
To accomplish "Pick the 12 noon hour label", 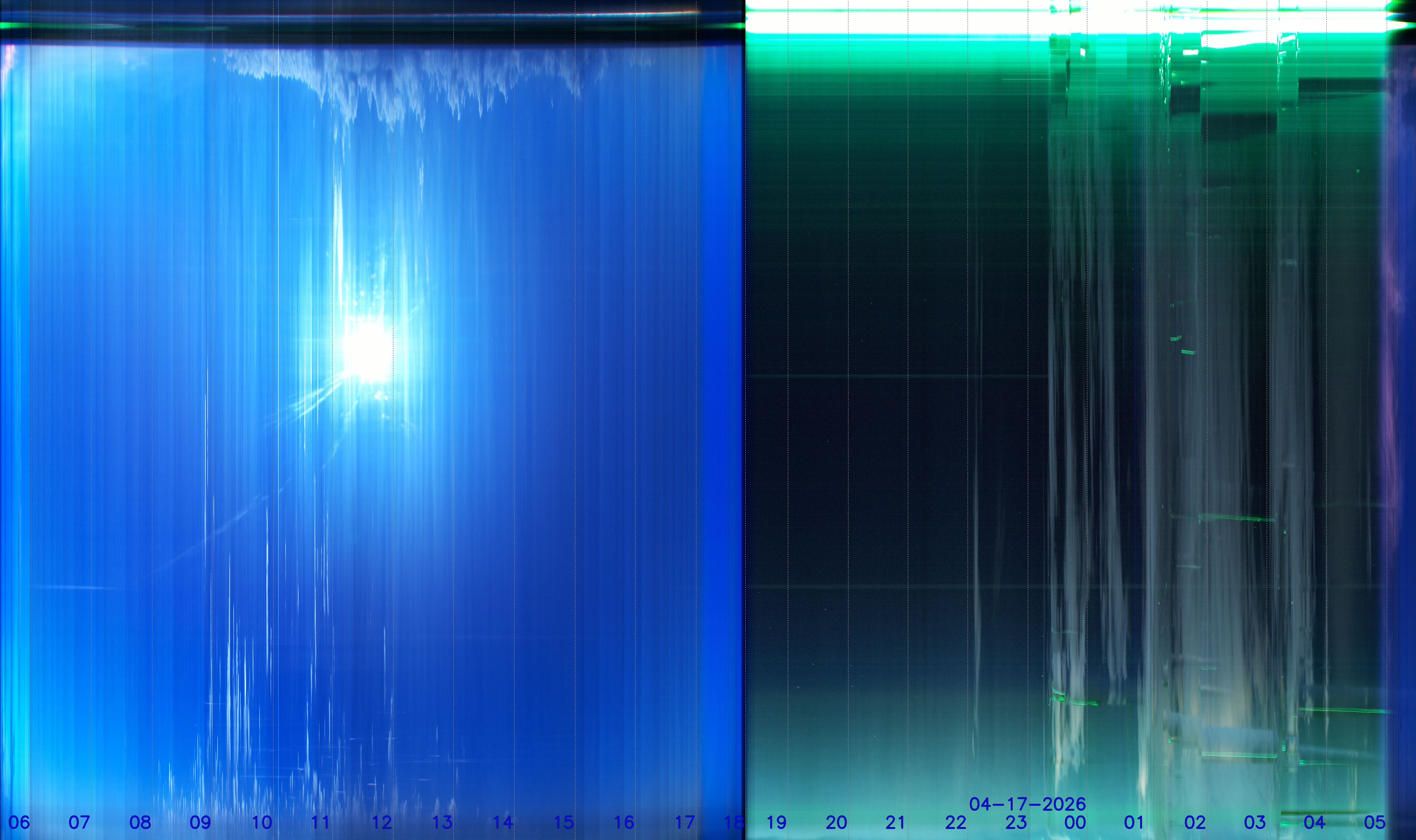I will pos(382,822).
